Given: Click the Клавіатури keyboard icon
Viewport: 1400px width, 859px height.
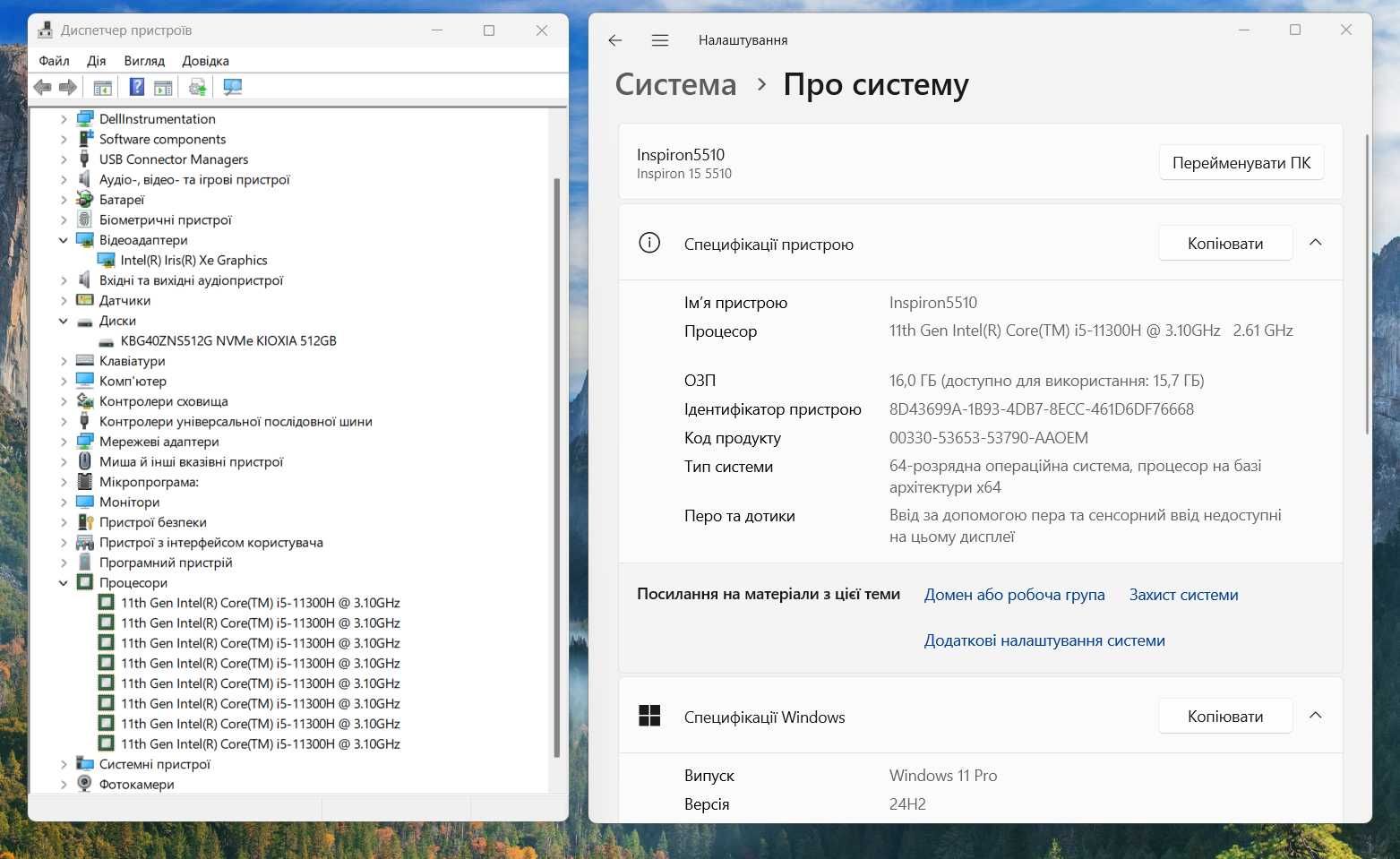Looking at the screenshot, I should [x=85, y=360].
